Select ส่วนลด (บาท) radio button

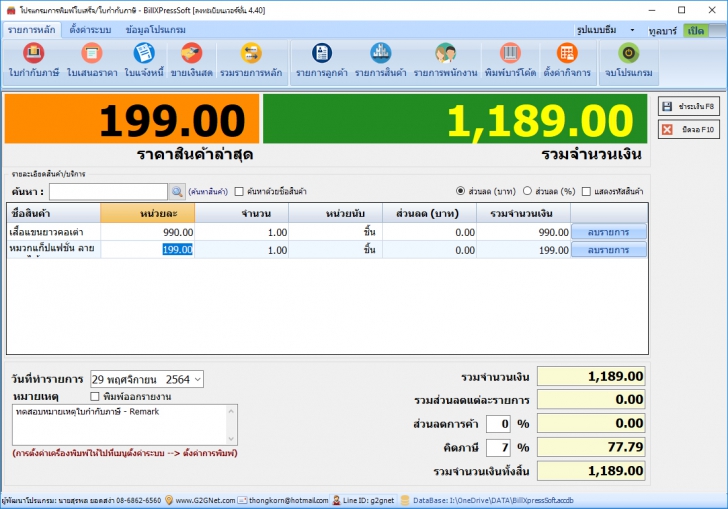pyautogui.click(x=460, y=191)
